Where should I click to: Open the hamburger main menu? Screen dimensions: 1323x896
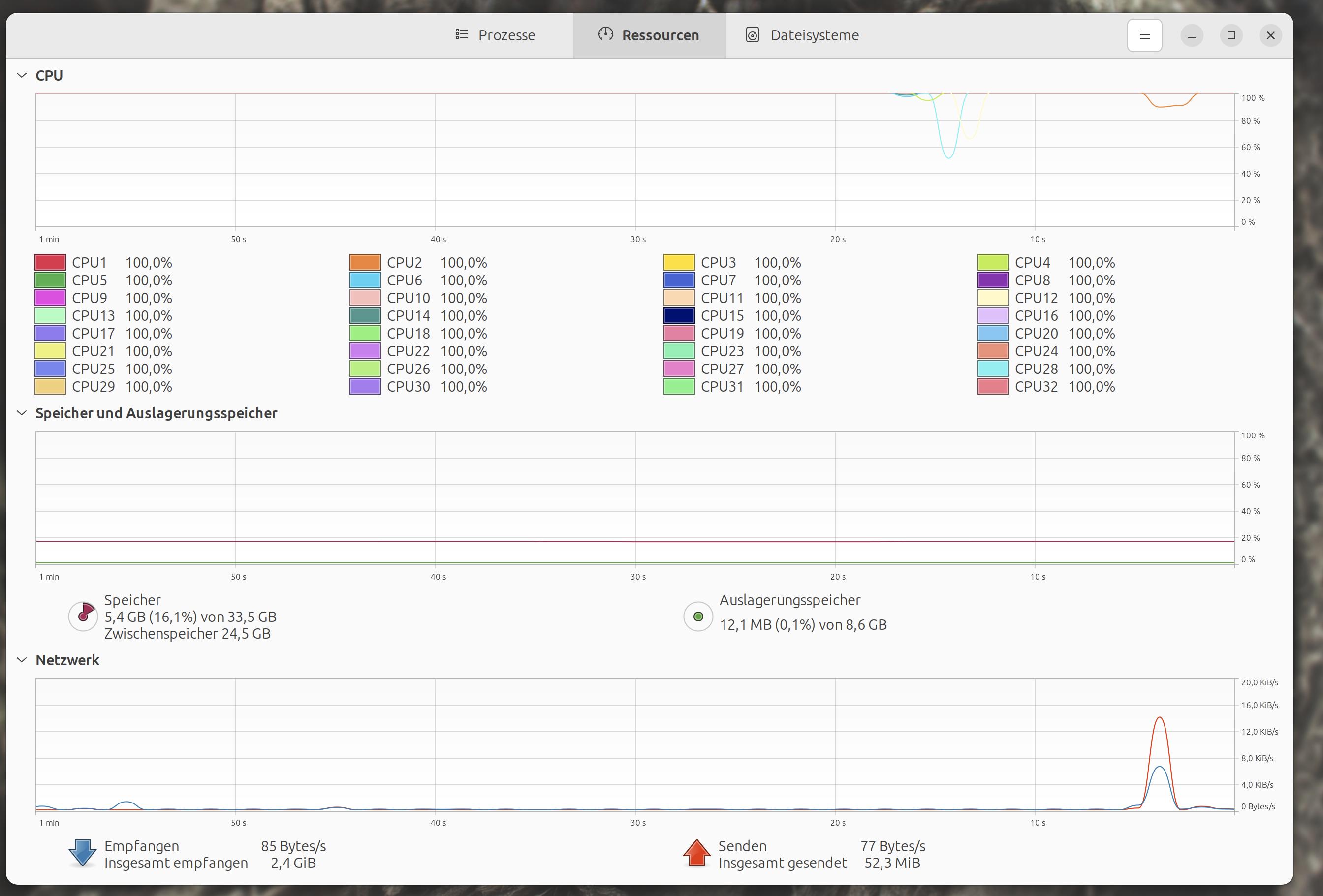click(1144, 35)
